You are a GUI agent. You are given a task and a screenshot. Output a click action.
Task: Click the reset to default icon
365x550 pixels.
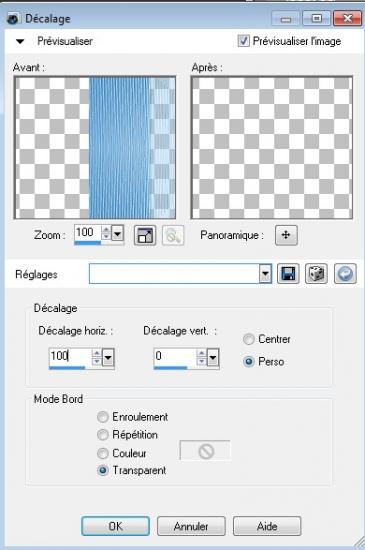[345, 274]
